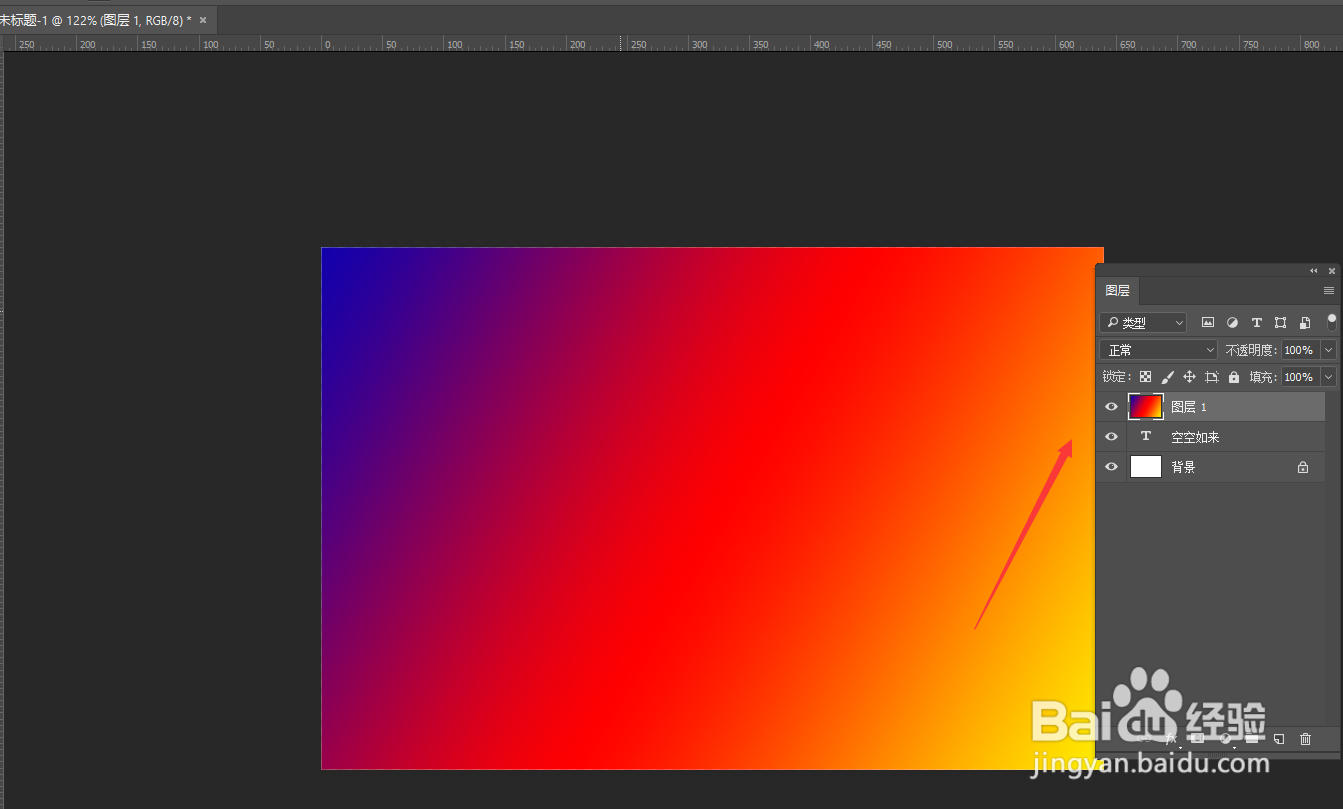The image size is (1343, 809).
Task: Open the 类型 filter kind dropdown
Action: tap(1143, 323)
